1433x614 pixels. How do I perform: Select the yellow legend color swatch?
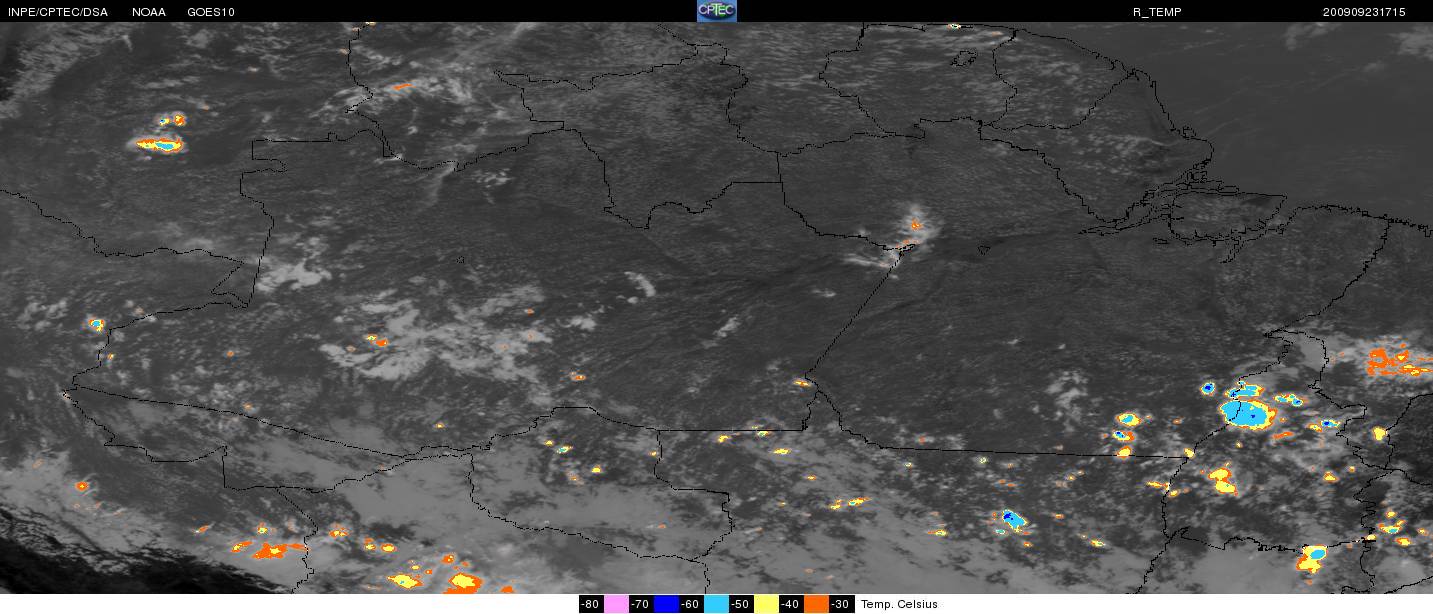(766, 604)
